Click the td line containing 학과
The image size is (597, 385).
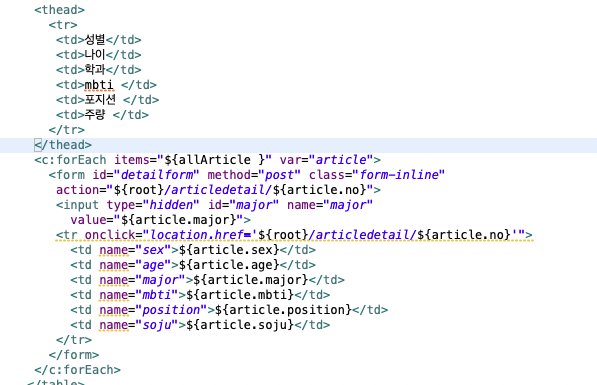pyautogui.click(x=99, y=70)
